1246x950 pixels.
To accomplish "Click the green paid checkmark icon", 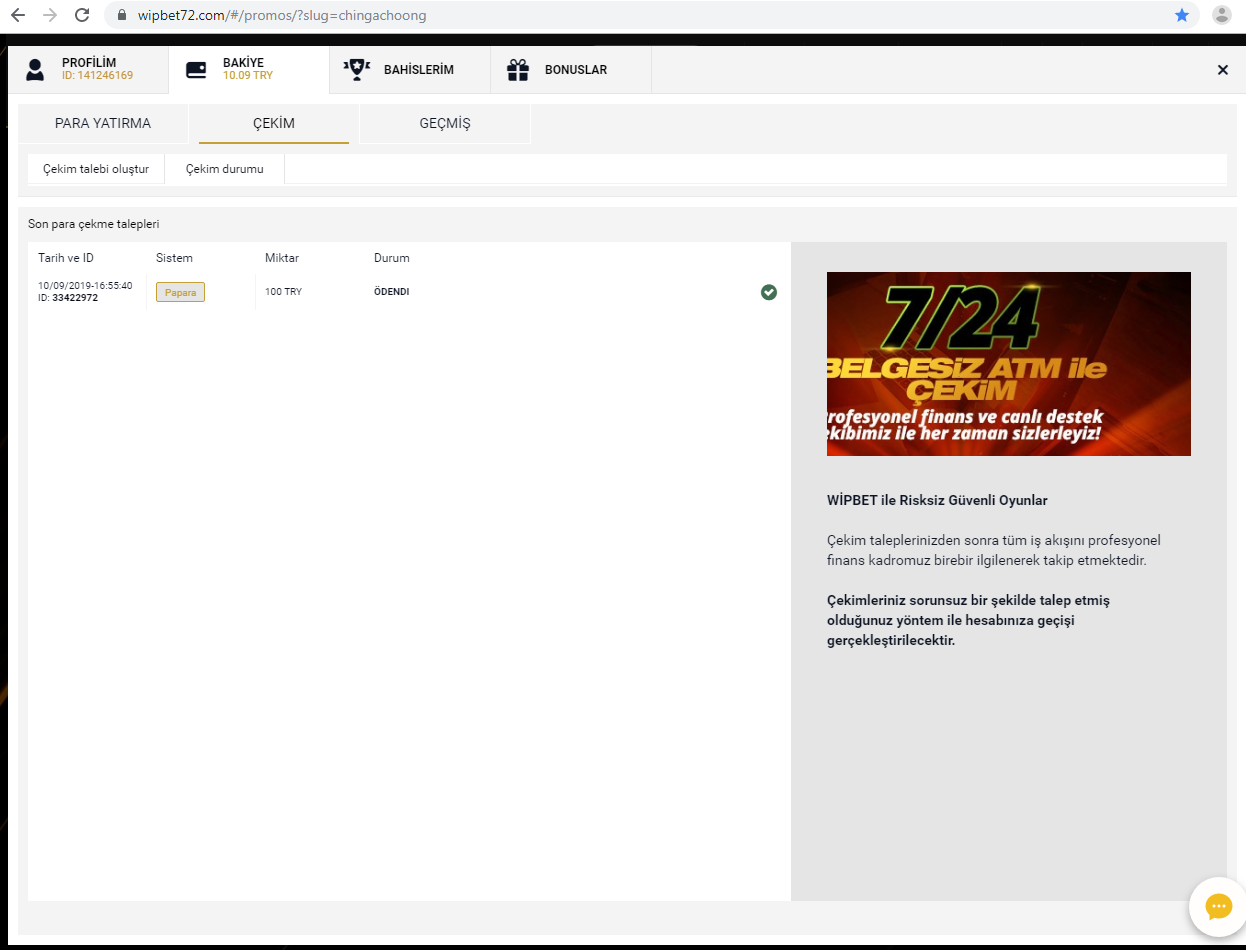I will point(768,292).
